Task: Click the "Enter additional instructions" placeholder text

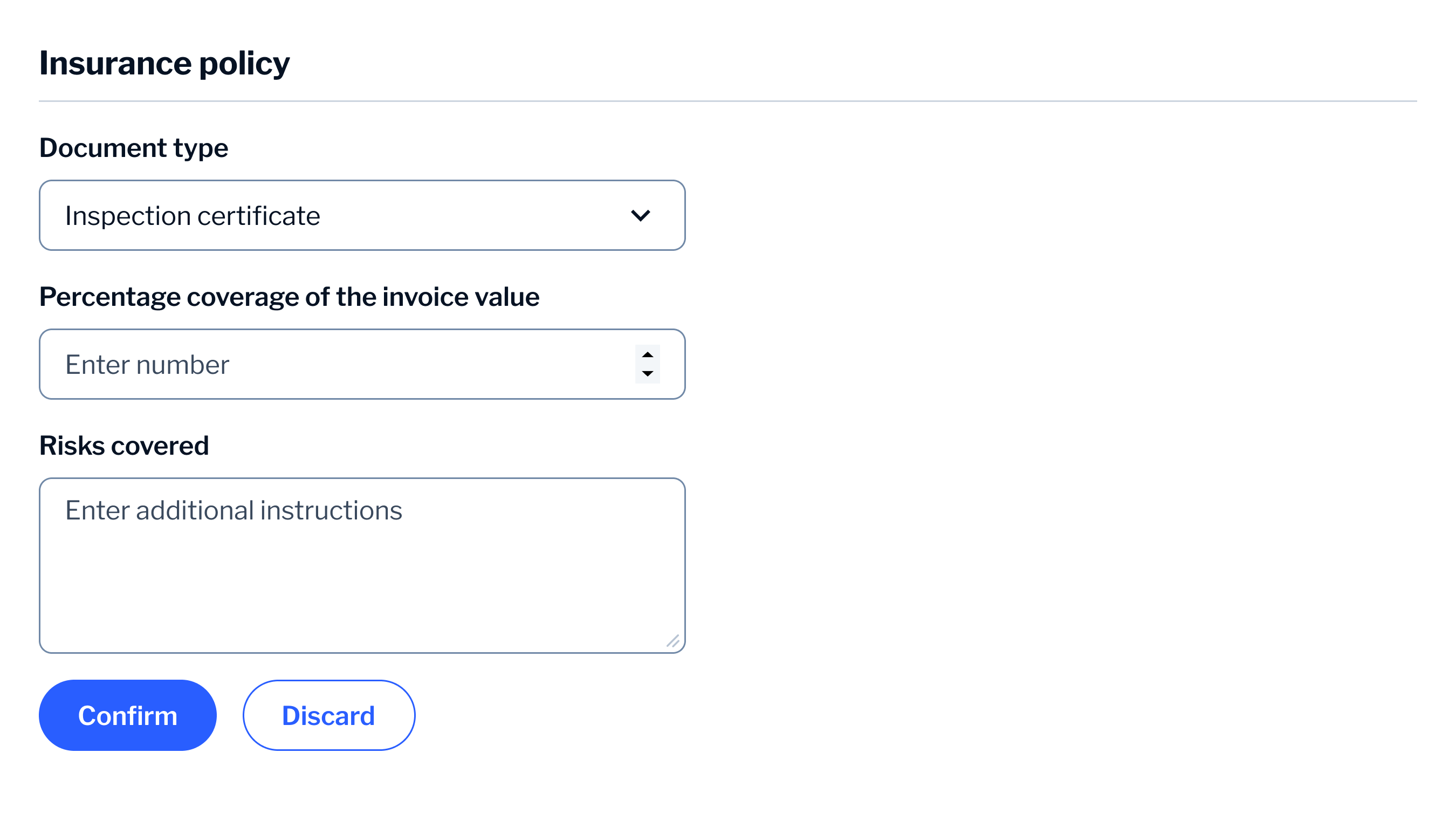Action: click(x=233, y=510)
